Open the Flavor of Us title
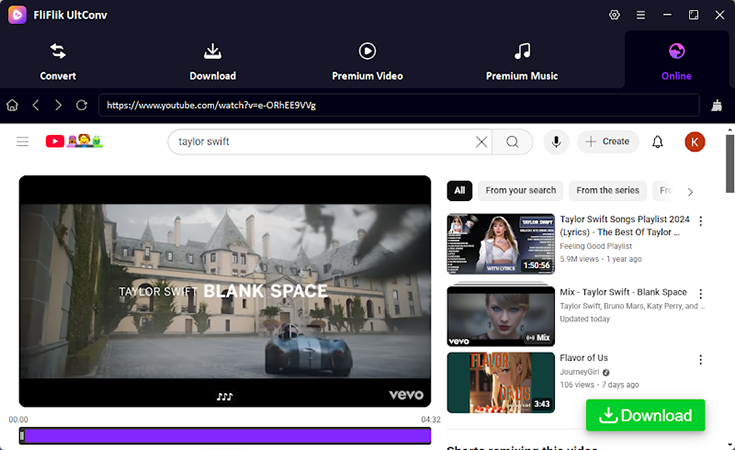 pos(584,358)
